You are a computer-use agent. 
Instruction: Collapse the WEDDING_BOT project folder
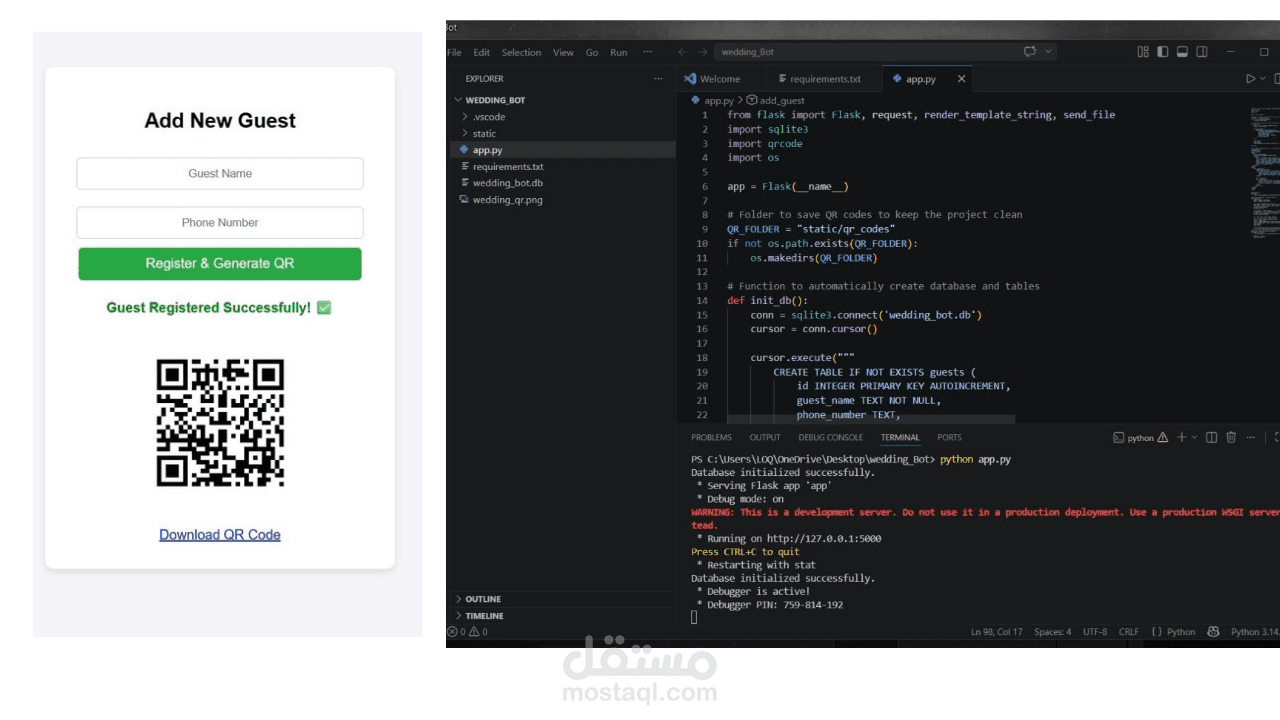click(x=561, y=100)
